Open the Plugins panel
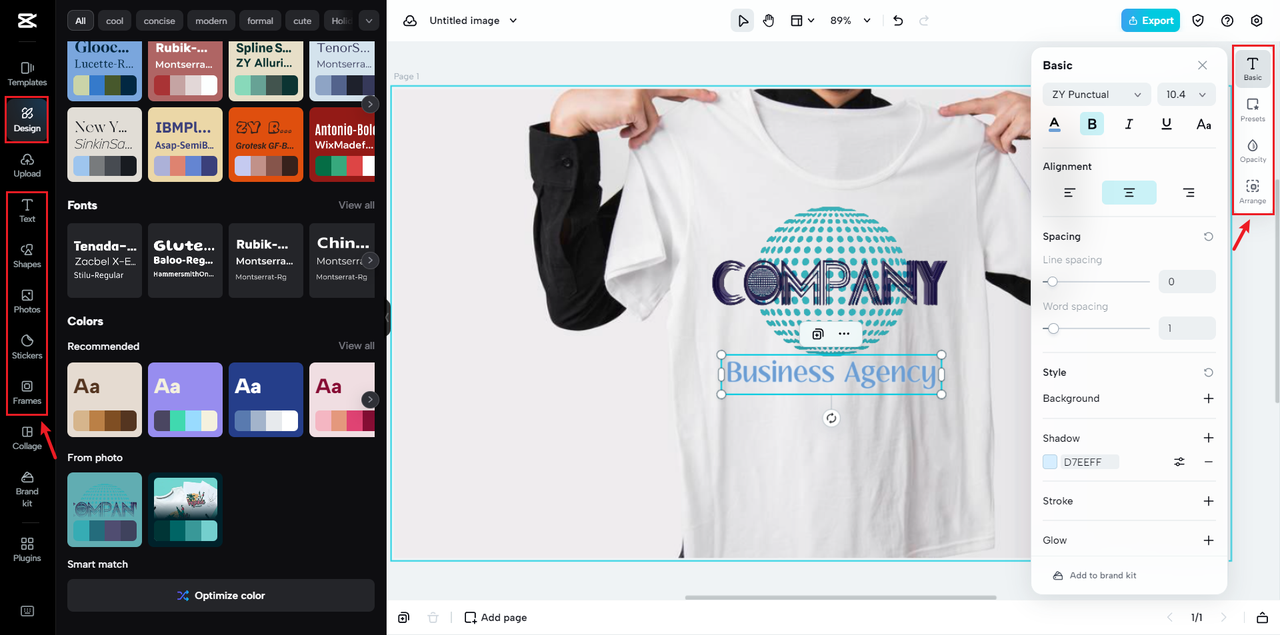Screen dimensions: 1280x635 [x=27, y=549]
